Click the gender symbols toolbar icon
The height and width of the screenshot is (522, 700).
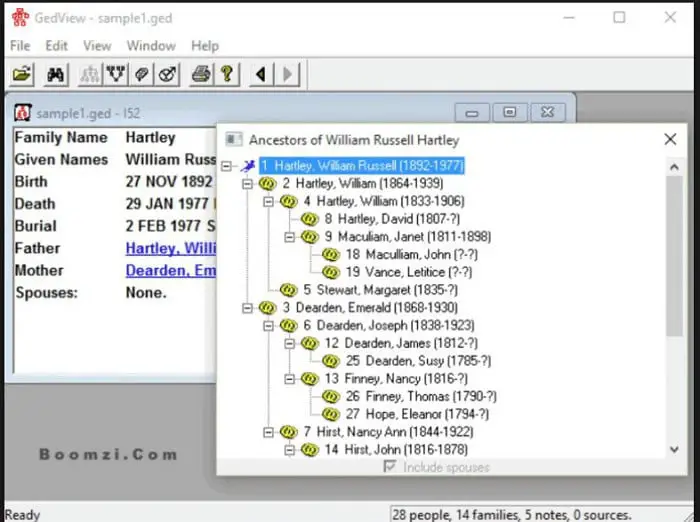(167, 74)
